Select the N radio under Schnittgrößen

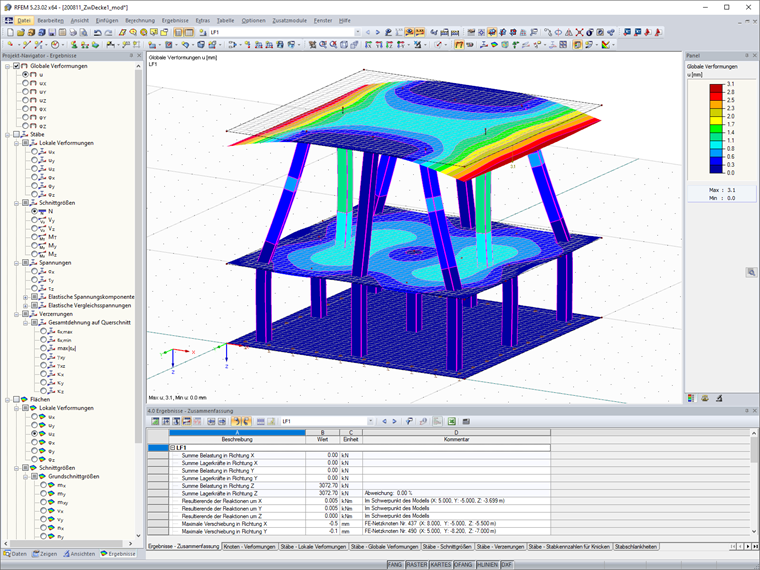click(x=34, y=211)
